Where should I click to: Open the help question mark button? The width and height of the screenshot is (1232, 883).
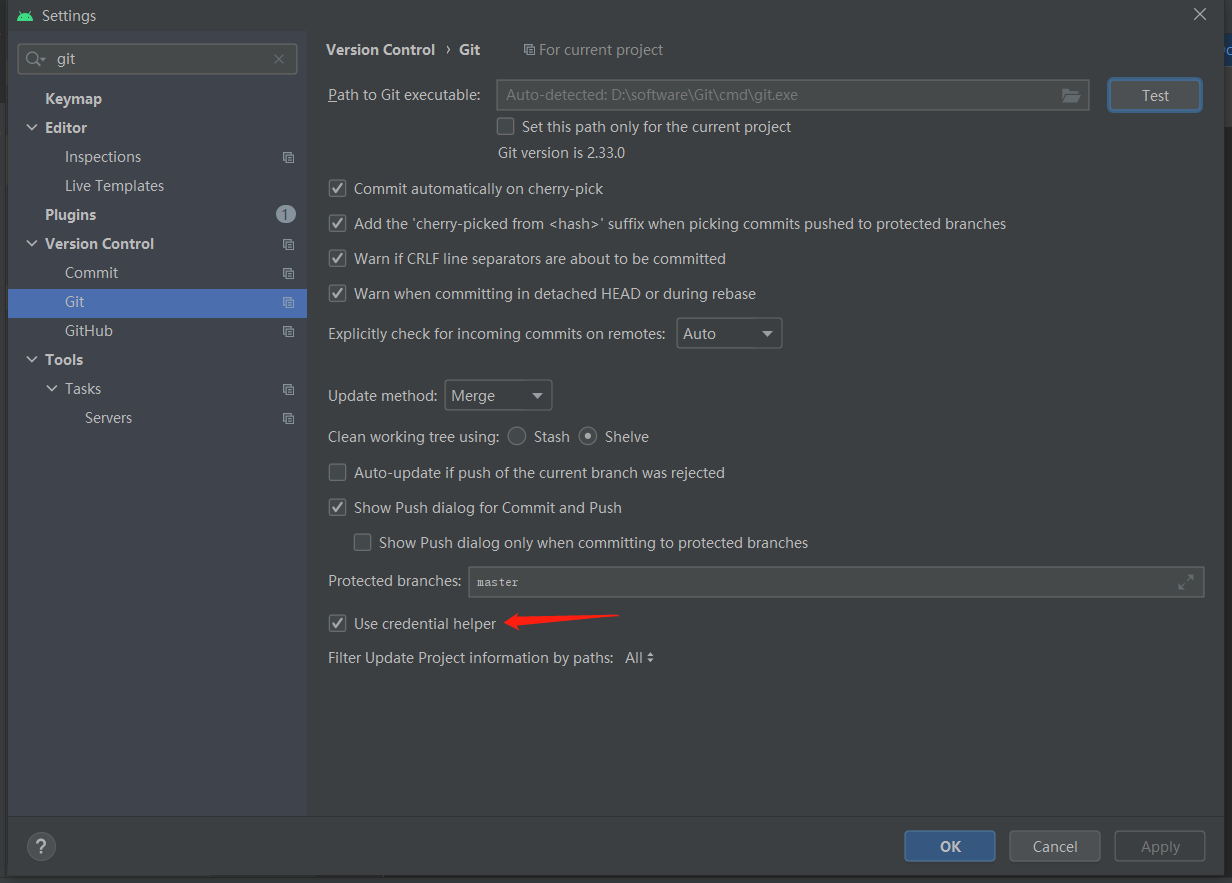(x=41, y=846)
